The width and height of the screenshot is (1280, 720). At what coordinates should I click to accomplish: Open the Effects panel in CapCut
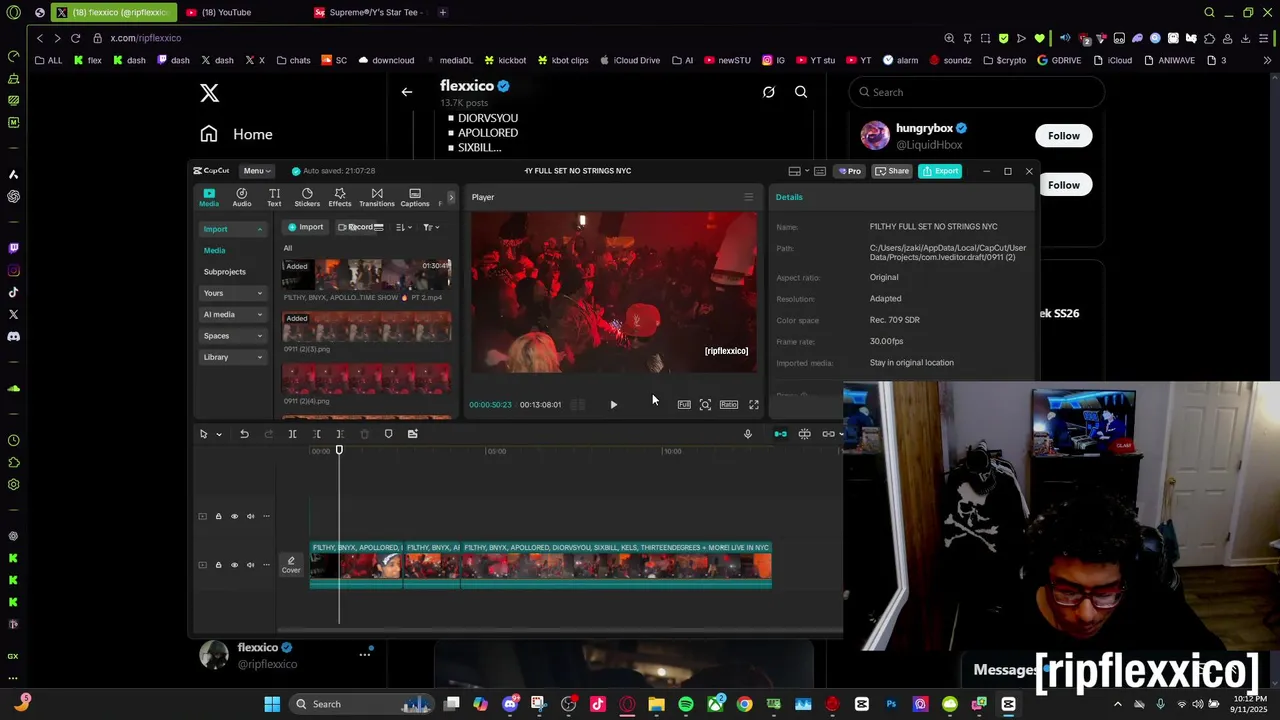340,197
